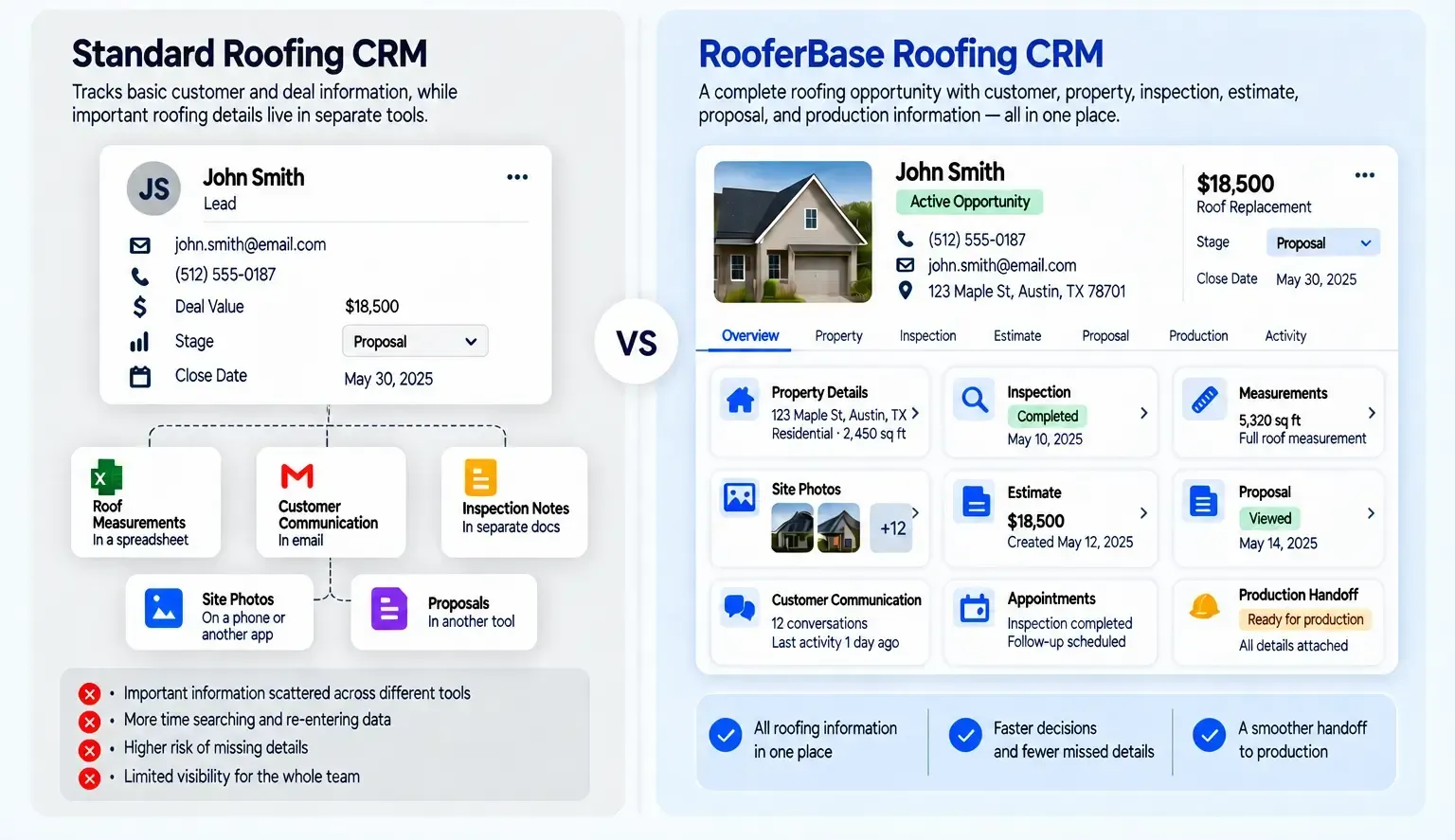The width and height of the screenshot is (1455, 840).
Task: Switch to the Overview tab
Action: [x=750, y=335]
